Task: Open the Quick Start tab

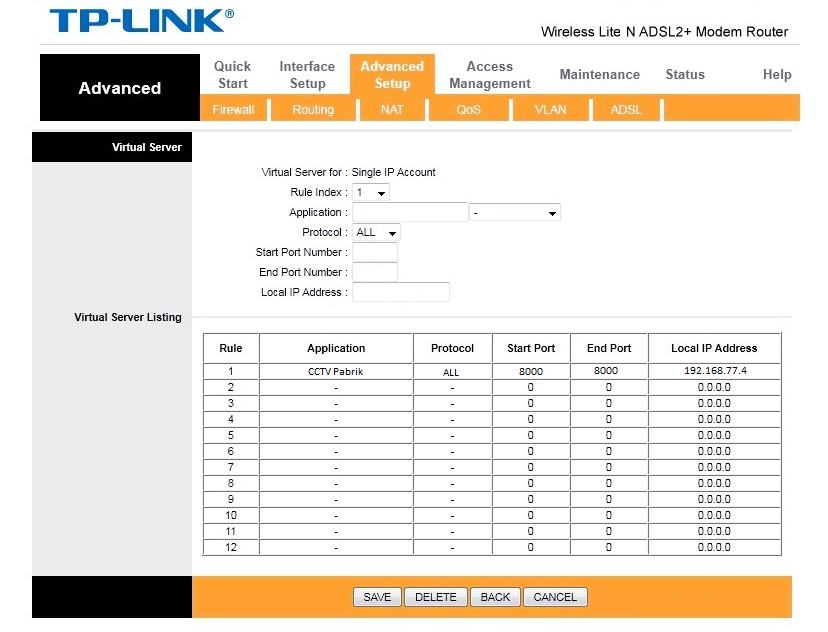Action: click(x=232, y=75)
